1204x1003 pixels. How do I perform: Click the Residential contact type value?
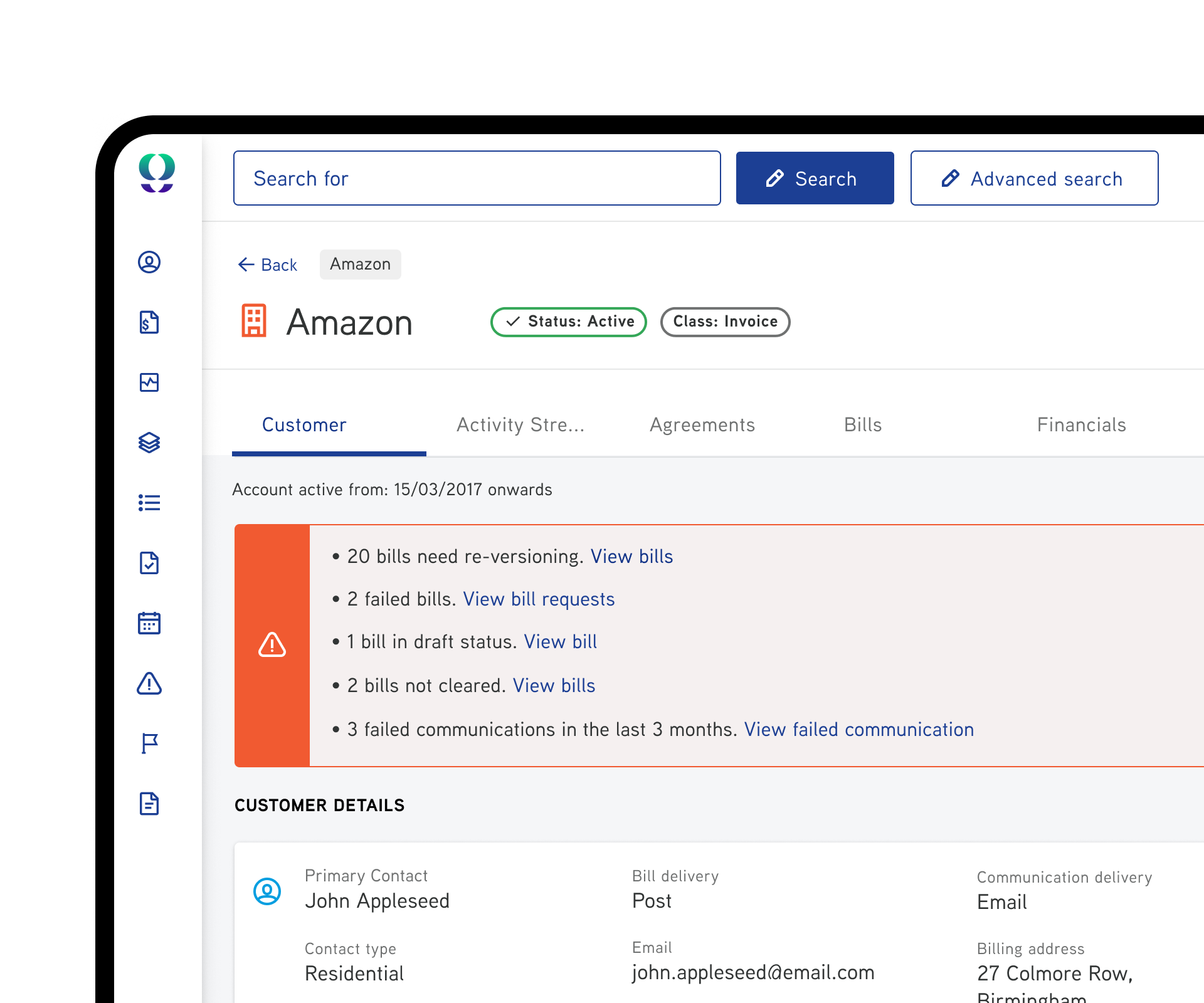tap(354, 974)
